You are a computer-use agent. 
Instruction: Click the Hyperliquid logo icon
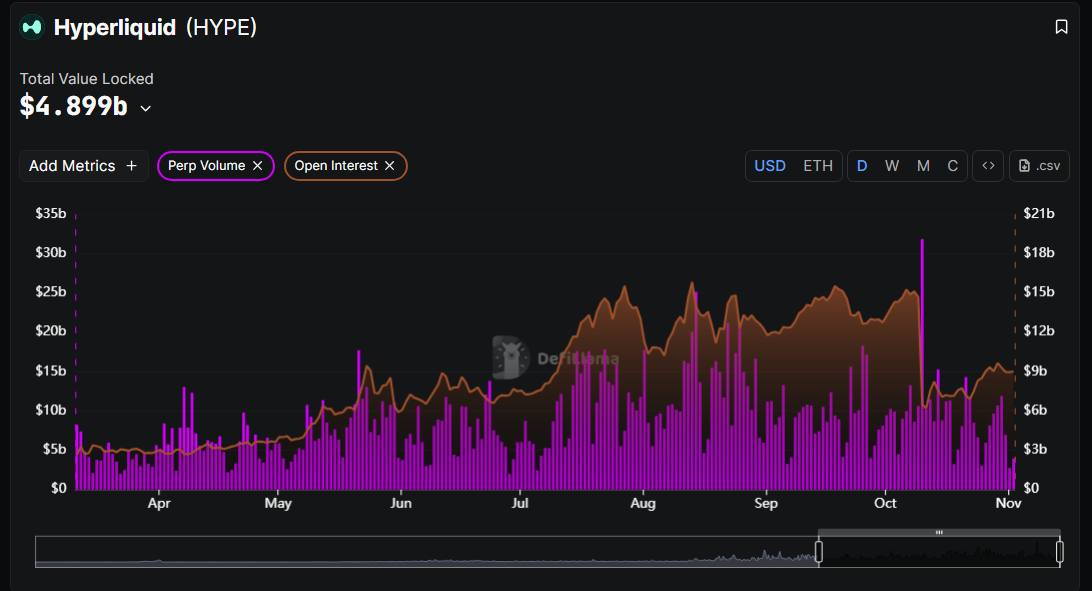(x=32, y=27)
